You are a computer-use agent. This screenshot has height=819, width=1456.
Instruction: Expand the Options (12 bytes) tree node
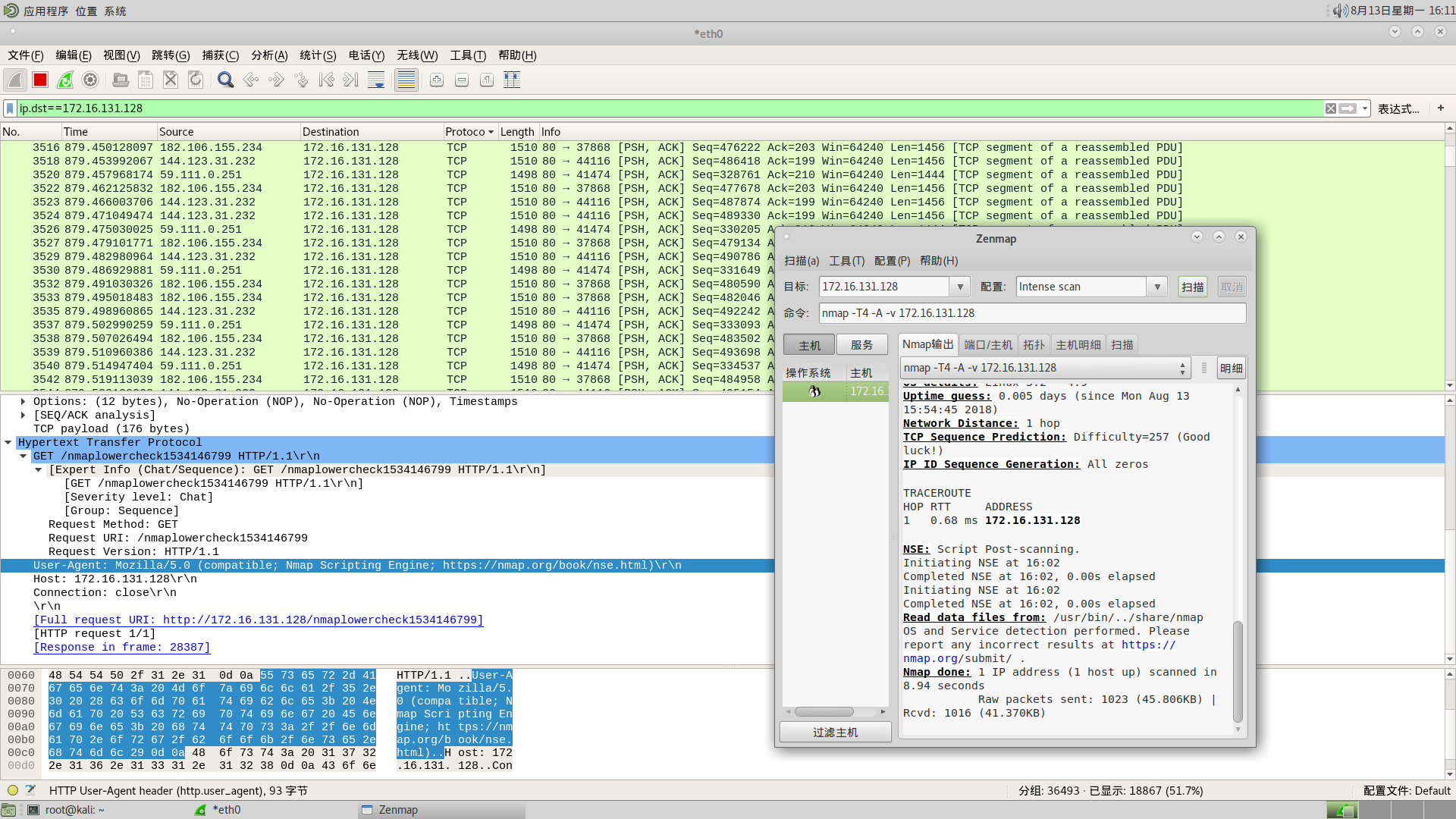(23, 402)
